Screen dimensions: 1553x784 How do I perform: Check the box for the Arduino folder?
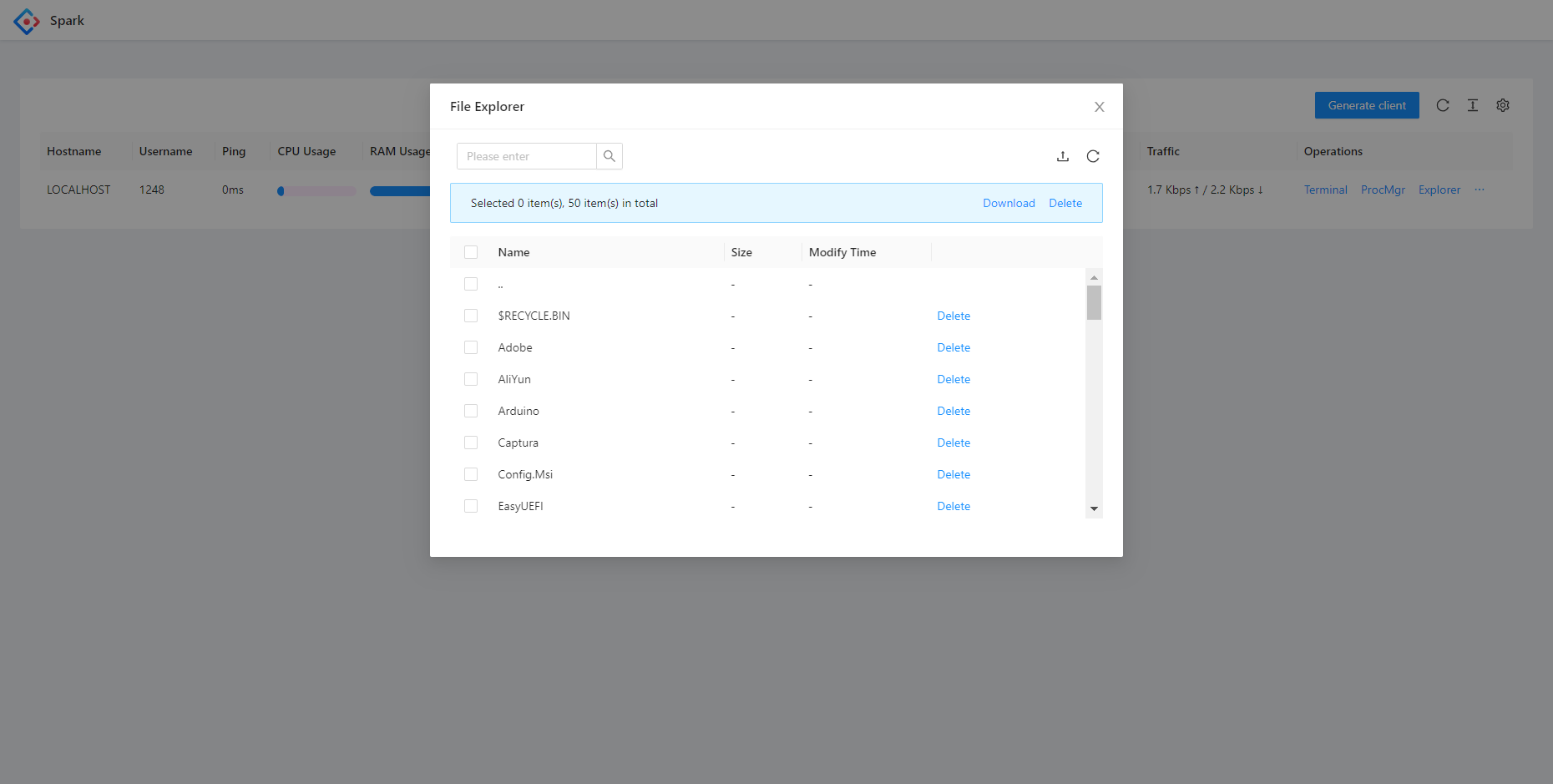click(471, 411)
